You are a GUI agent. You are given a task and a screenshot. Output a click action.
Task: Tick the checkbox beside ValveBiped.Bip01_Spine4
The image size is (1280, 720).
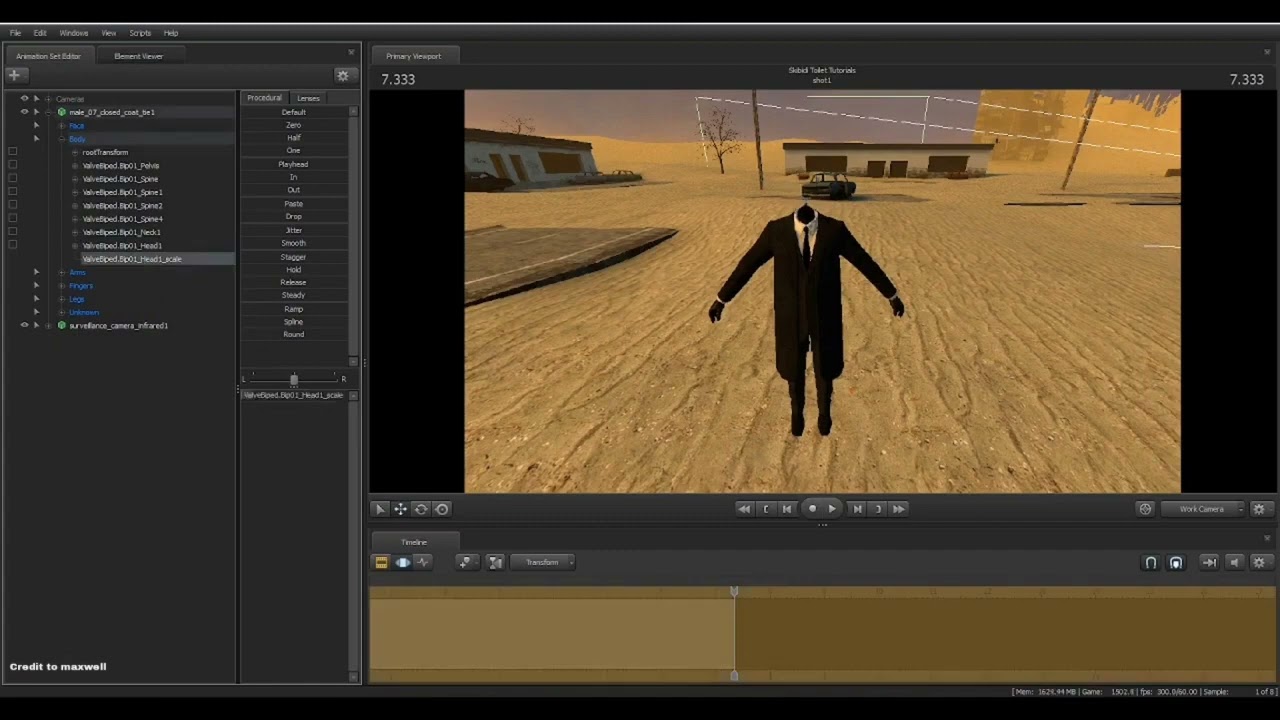[12, 218]
